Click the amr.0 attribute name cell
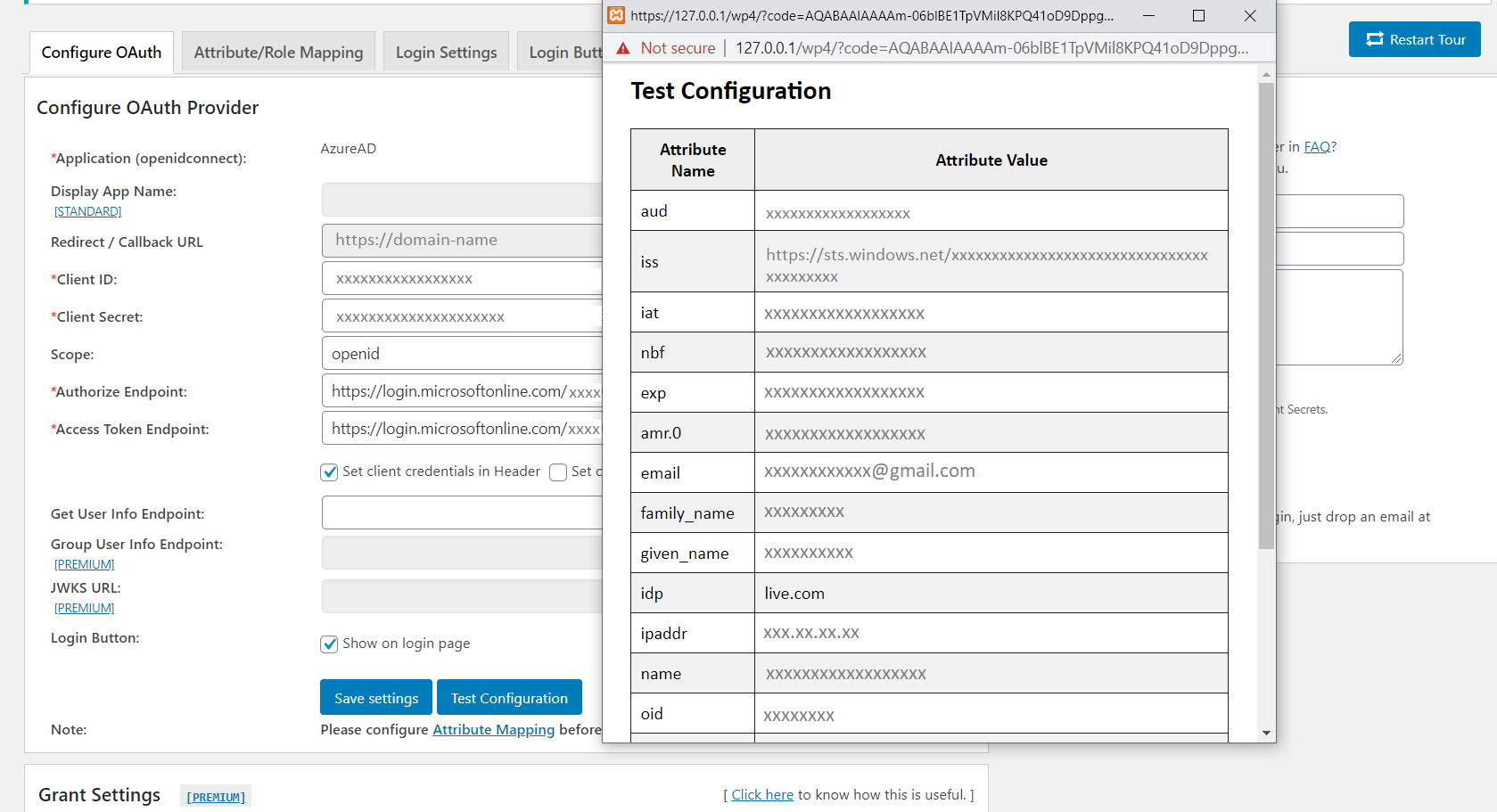 pos(693,432)
